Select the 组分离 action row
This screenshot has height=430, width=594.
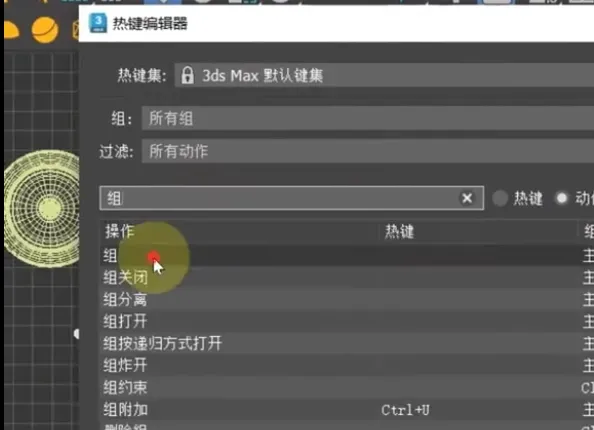pos(347,299)
